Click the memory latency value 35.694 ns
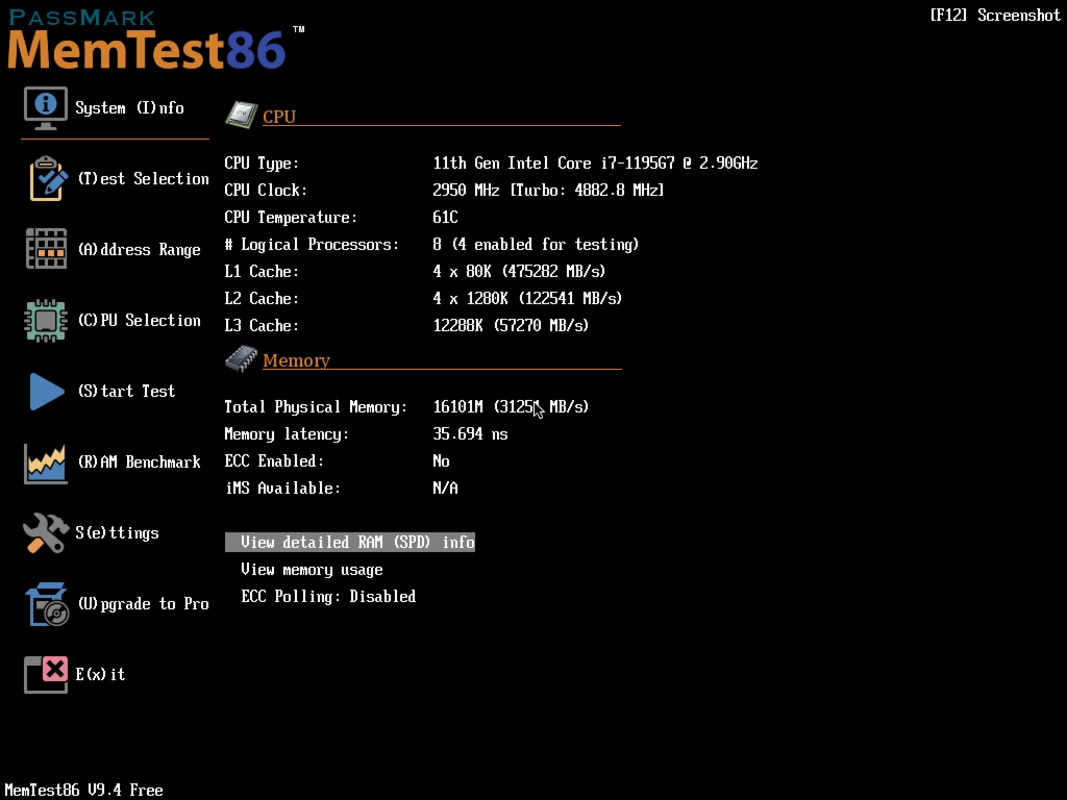This screenshot has width=1067, height=800. click(470, 434)
